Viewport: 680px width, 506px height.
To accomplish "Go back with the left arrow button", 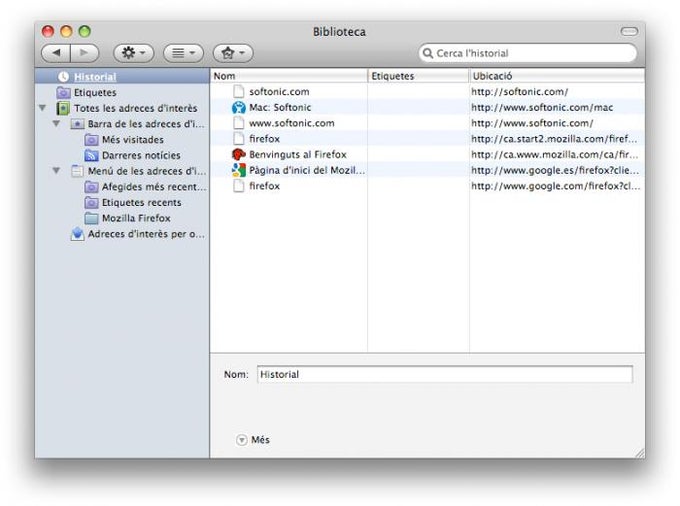I will pyautogui.click(x=56, y=53).
